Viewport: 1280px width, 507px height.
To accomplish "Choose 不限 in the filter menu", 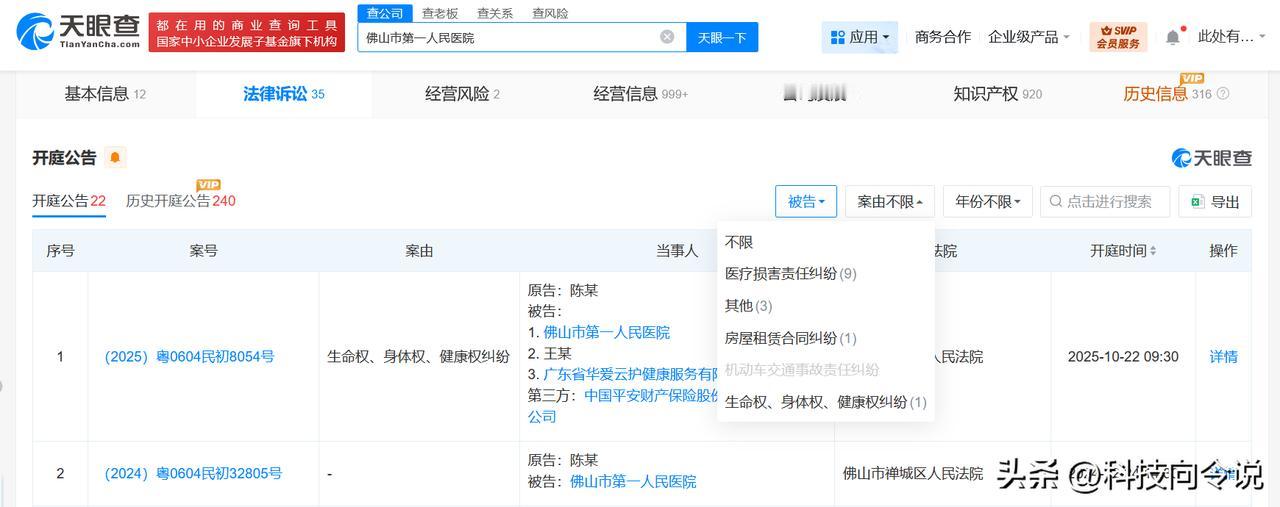I will (x=739, y=242).
